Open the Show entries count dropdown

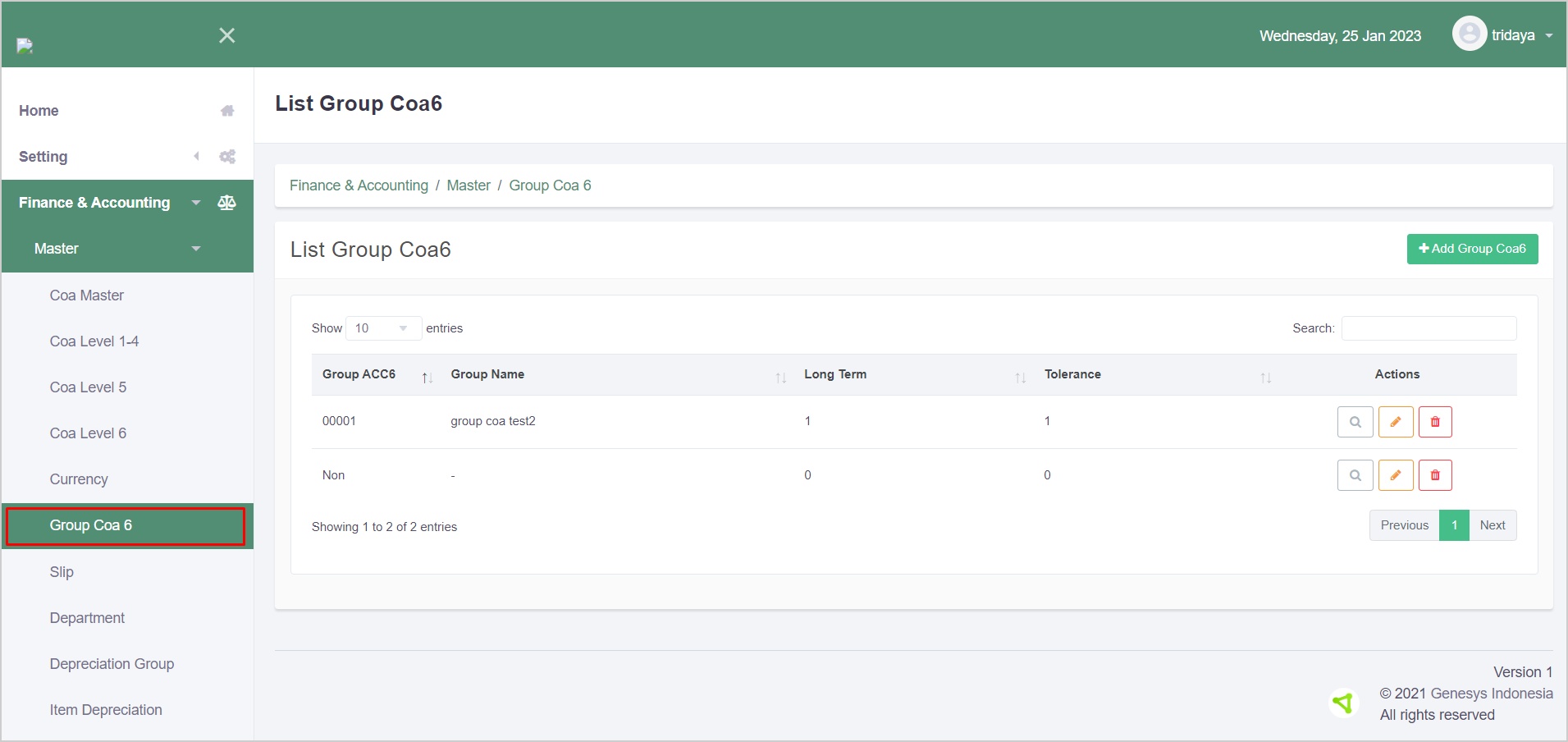click(x=383, y=328)
